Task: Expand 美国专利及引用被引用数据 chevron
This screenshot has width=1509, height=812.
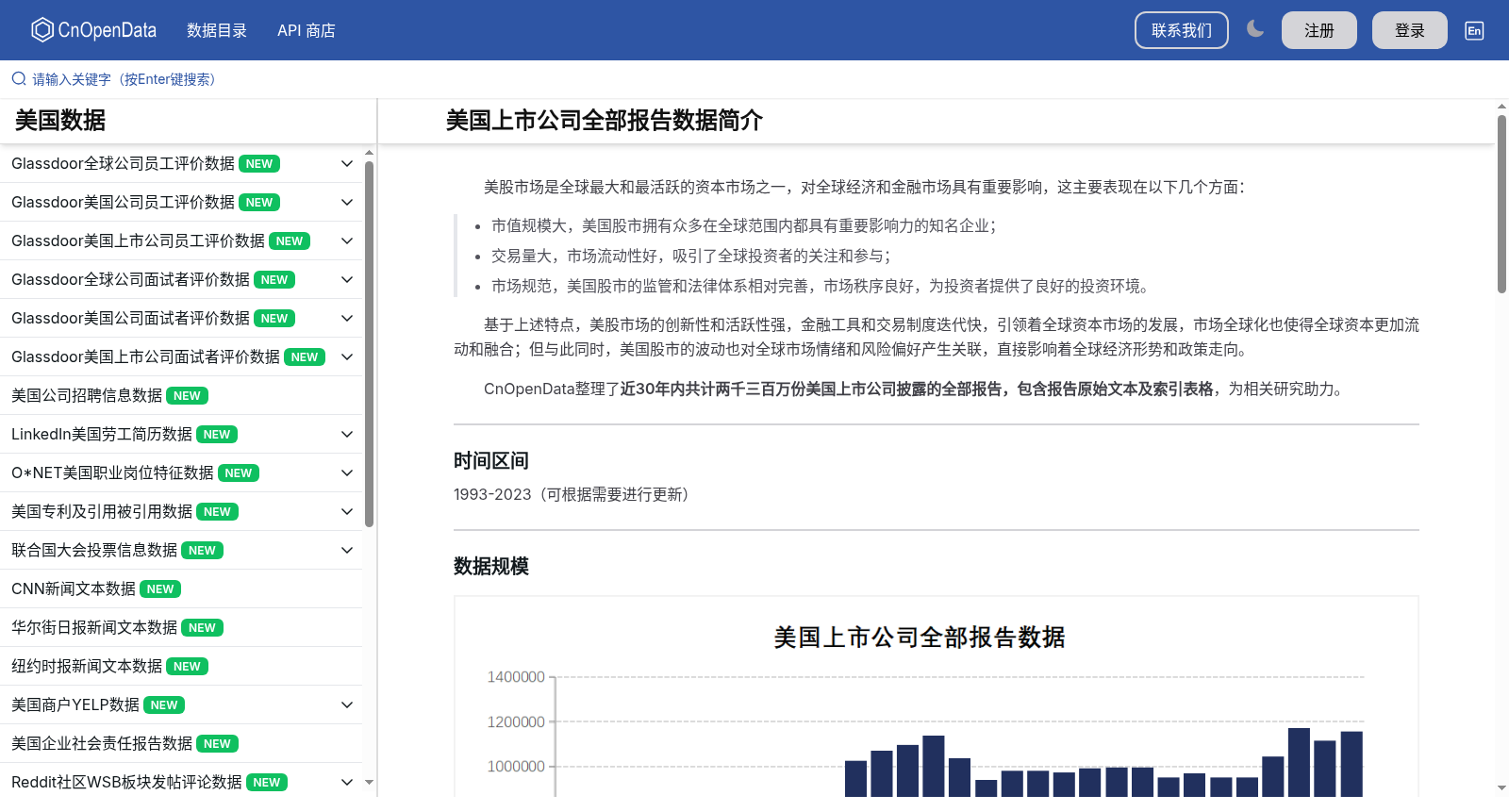Action: pyautogui.click(x=347, y=512)
